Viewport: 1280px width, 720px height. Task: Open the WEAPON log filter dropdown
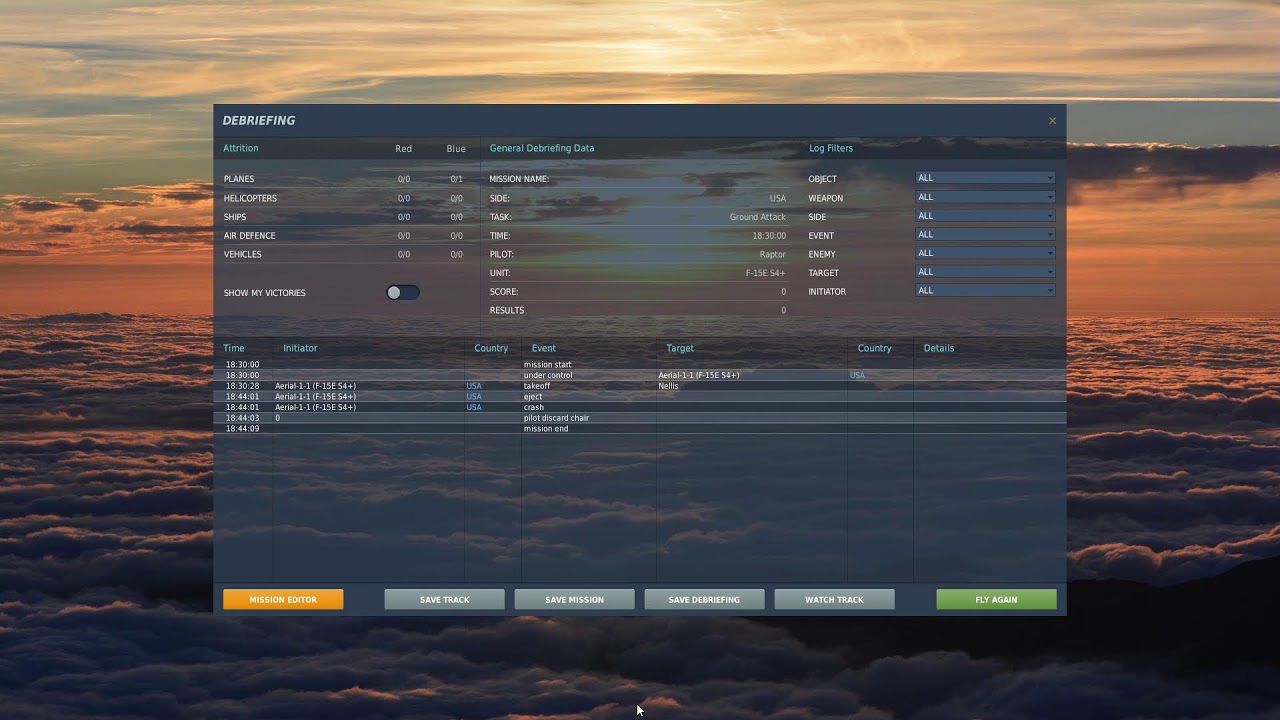(x=985, y=197)
